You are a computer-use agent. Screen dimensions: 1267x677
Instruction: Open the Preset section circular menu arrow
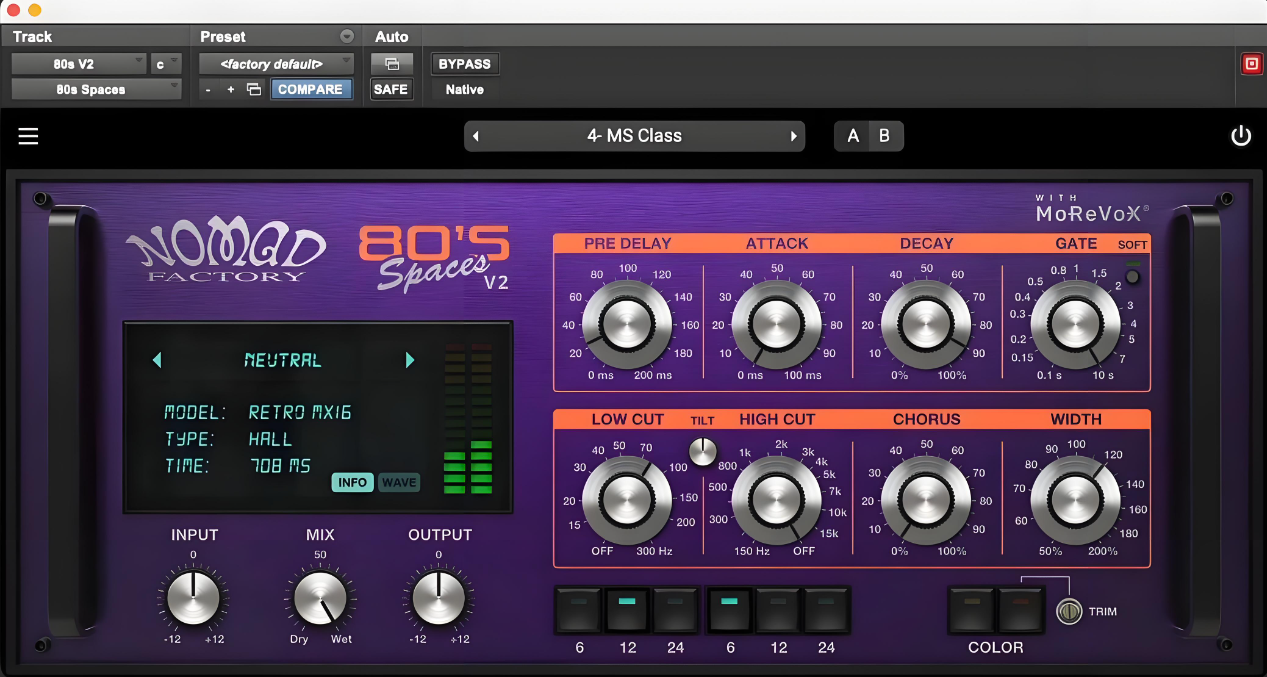(347, 36)
